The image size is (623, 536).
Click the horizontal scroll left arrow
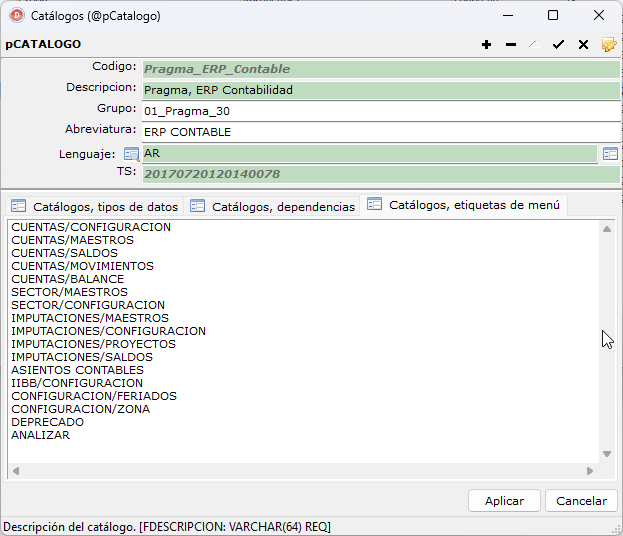[x=16, y=471]
